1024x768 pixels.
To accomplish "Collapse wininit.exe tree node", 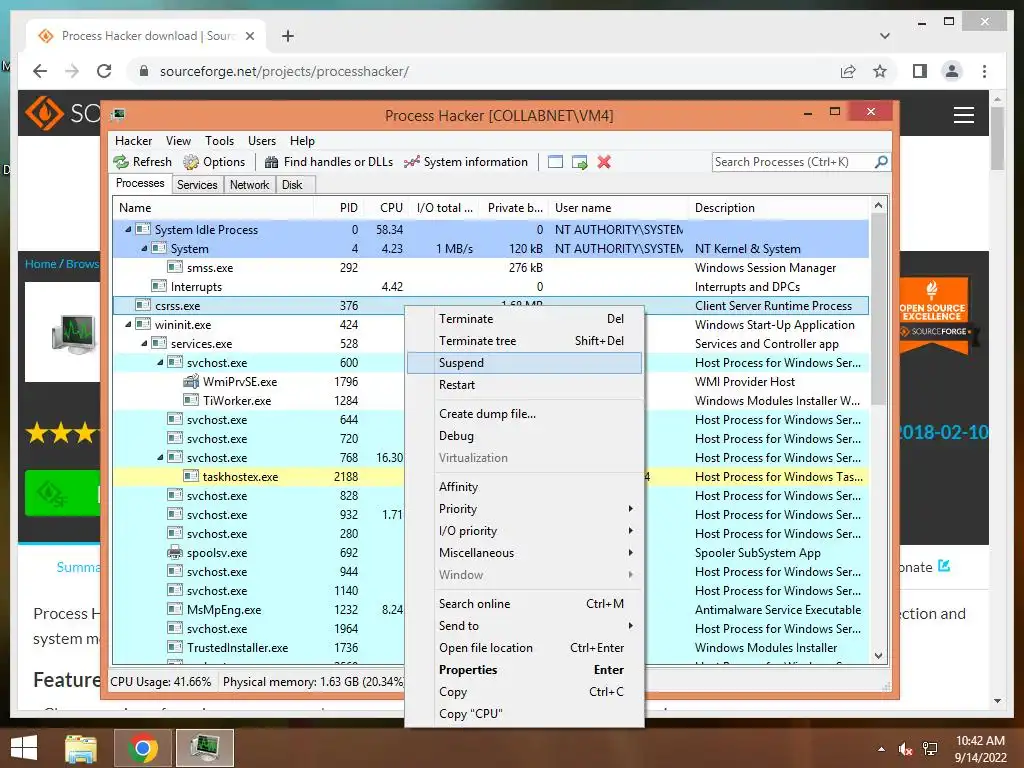I will coord(128,325).
